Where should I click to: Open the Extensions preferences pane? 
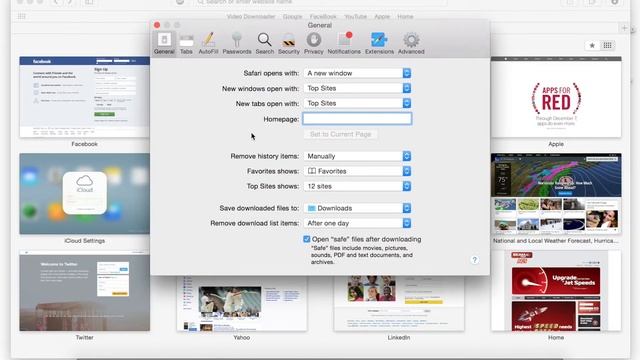379,43
